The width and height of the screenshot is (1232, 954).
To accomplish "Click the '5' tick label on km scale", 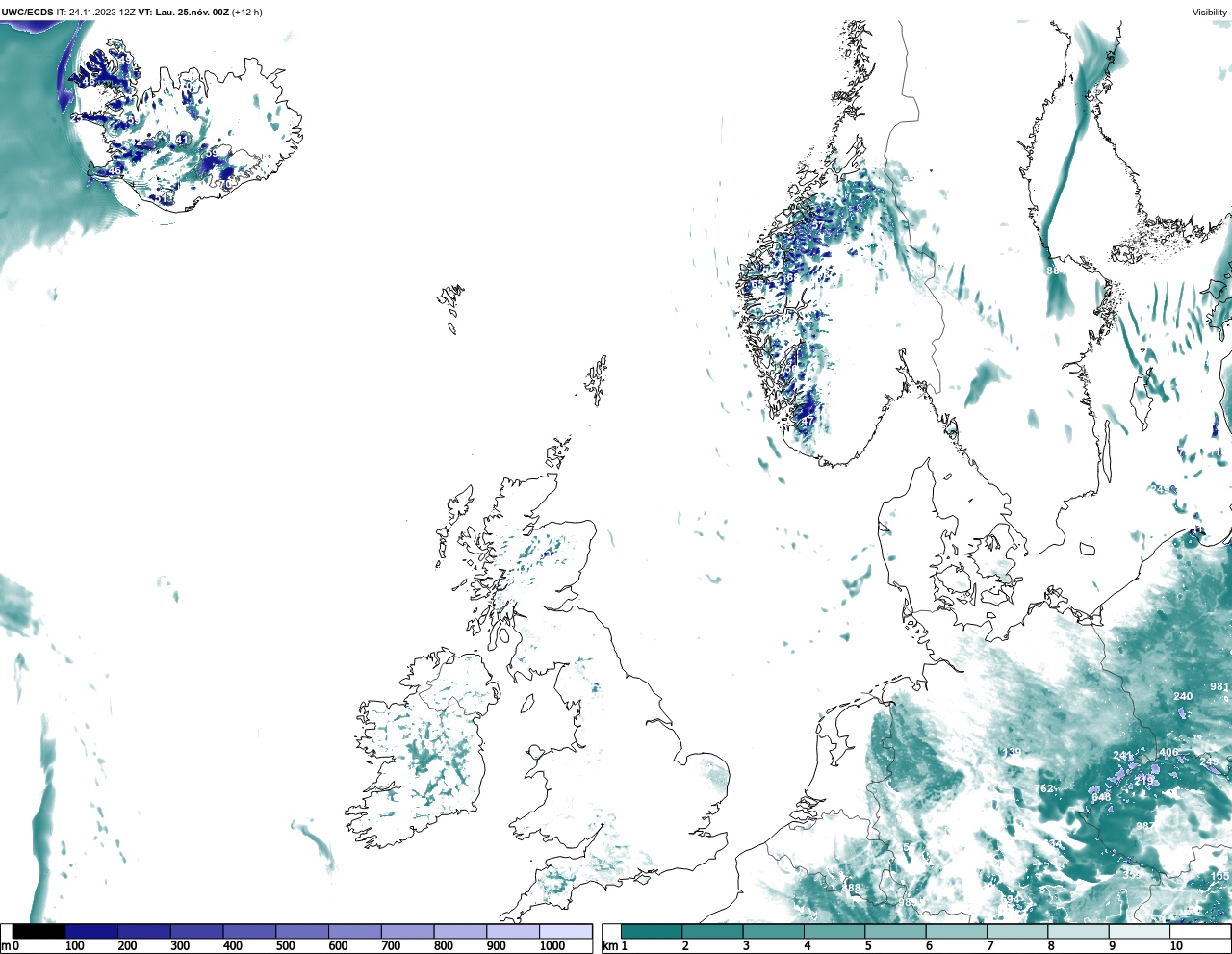I will click(x=868, y=946).
